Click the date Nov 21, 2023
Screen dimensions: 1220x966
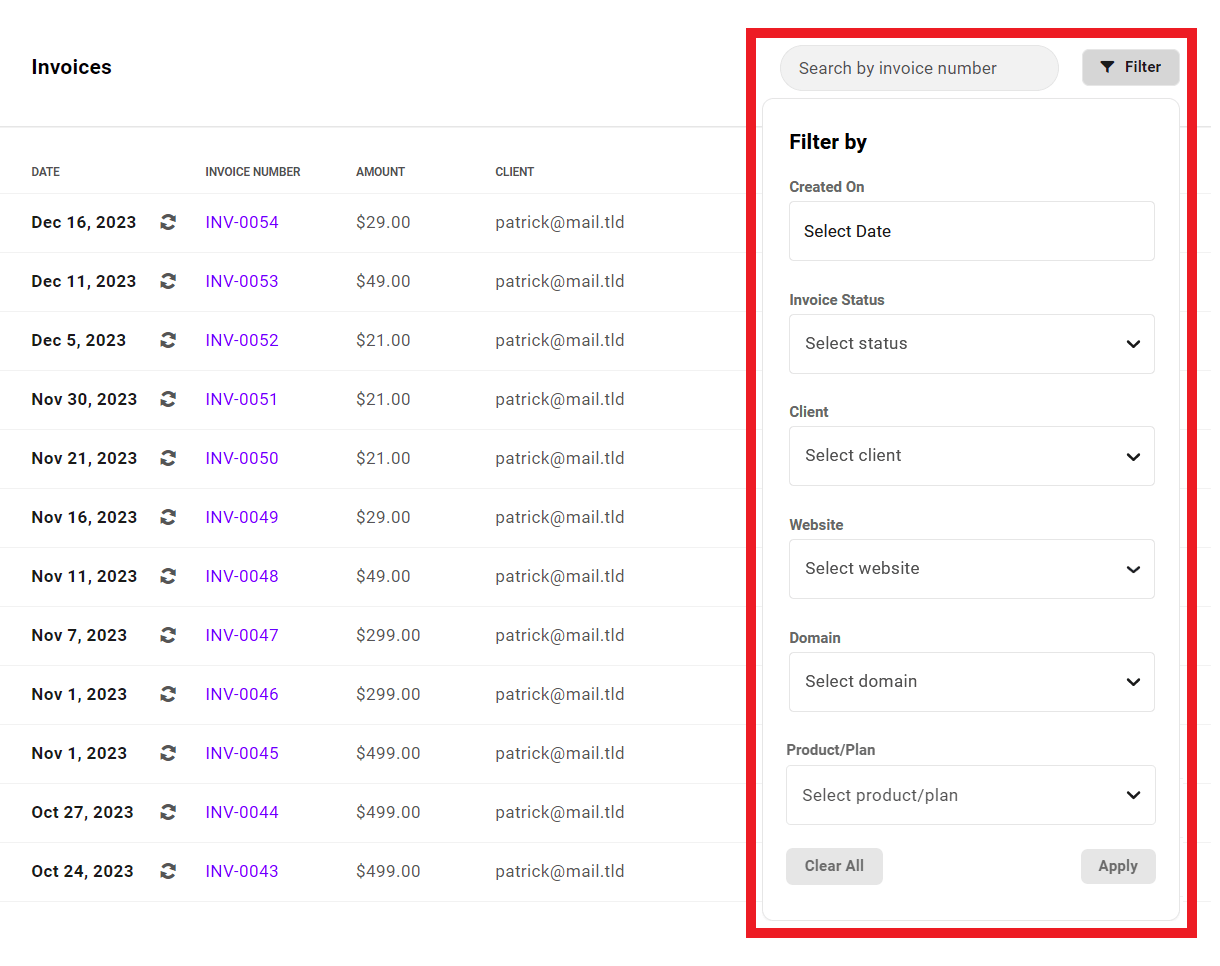tap(84, 458)
